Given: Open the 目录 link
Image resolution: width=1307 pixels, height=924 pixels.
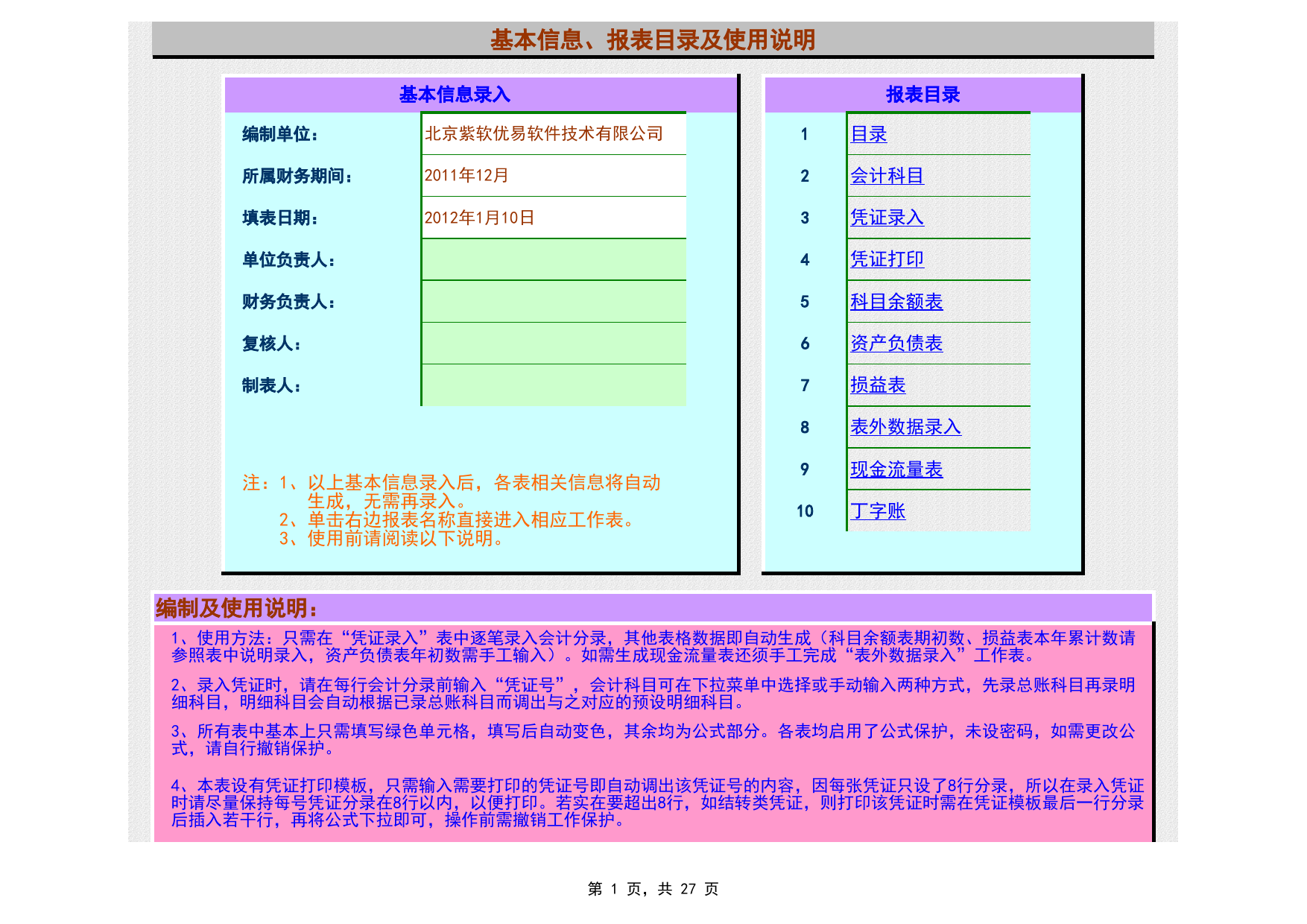Looking at the screenshot, I should (869, 134).
